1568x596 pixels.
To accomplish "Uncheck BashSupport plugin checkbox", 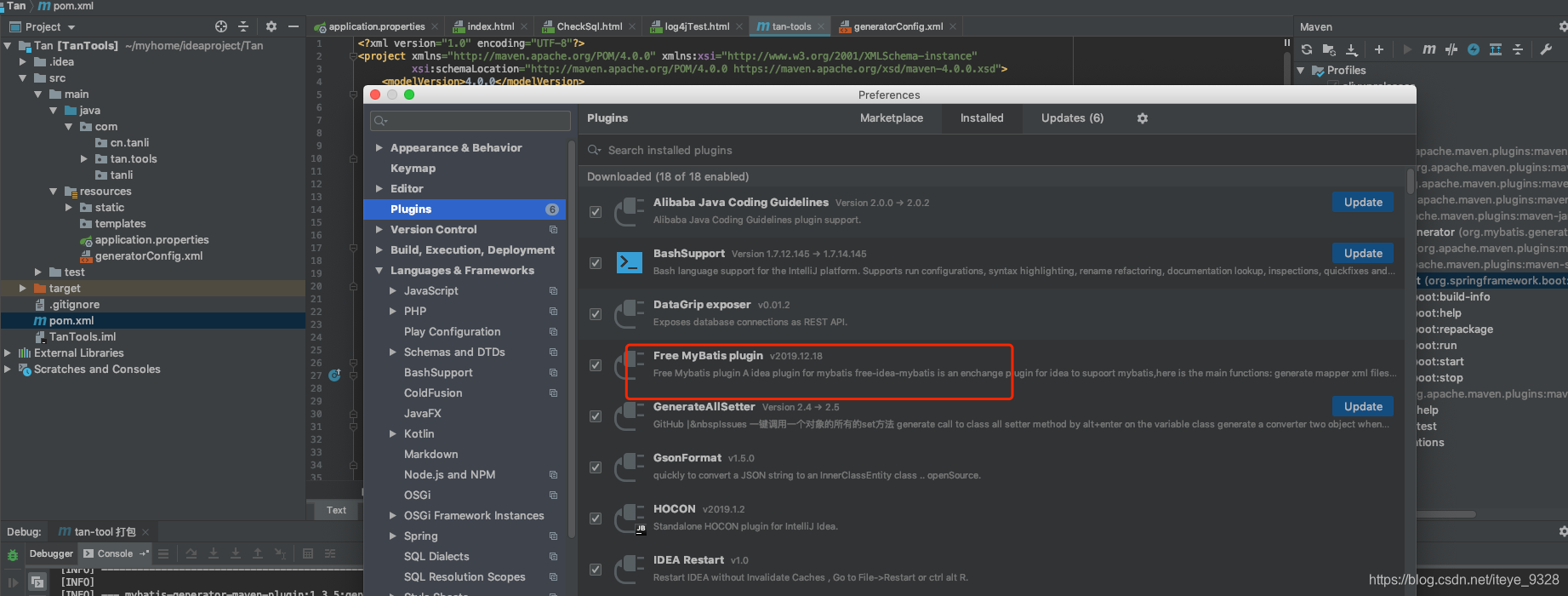I will (596, 263).
